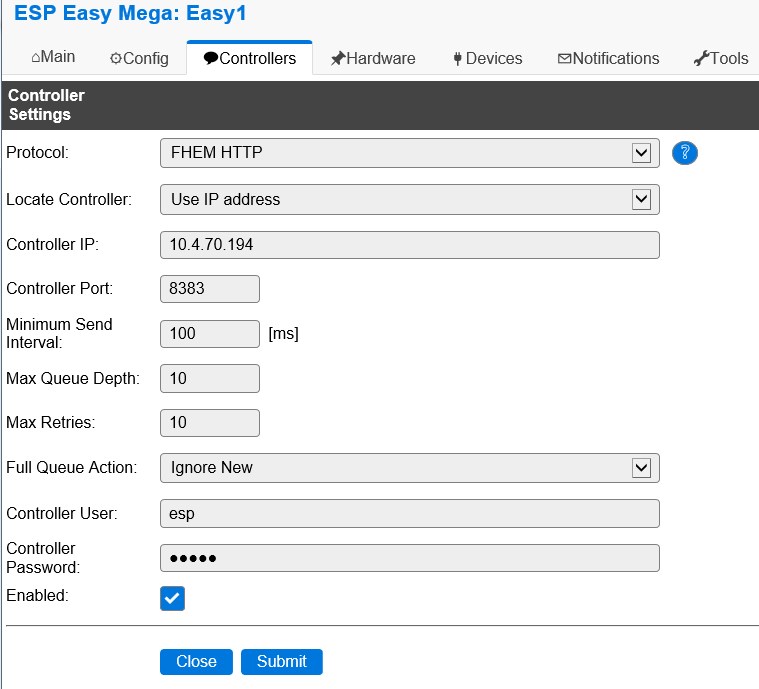759x689 pixels.
Task: Open the Main tab
Action: click(x=53, y=57)
